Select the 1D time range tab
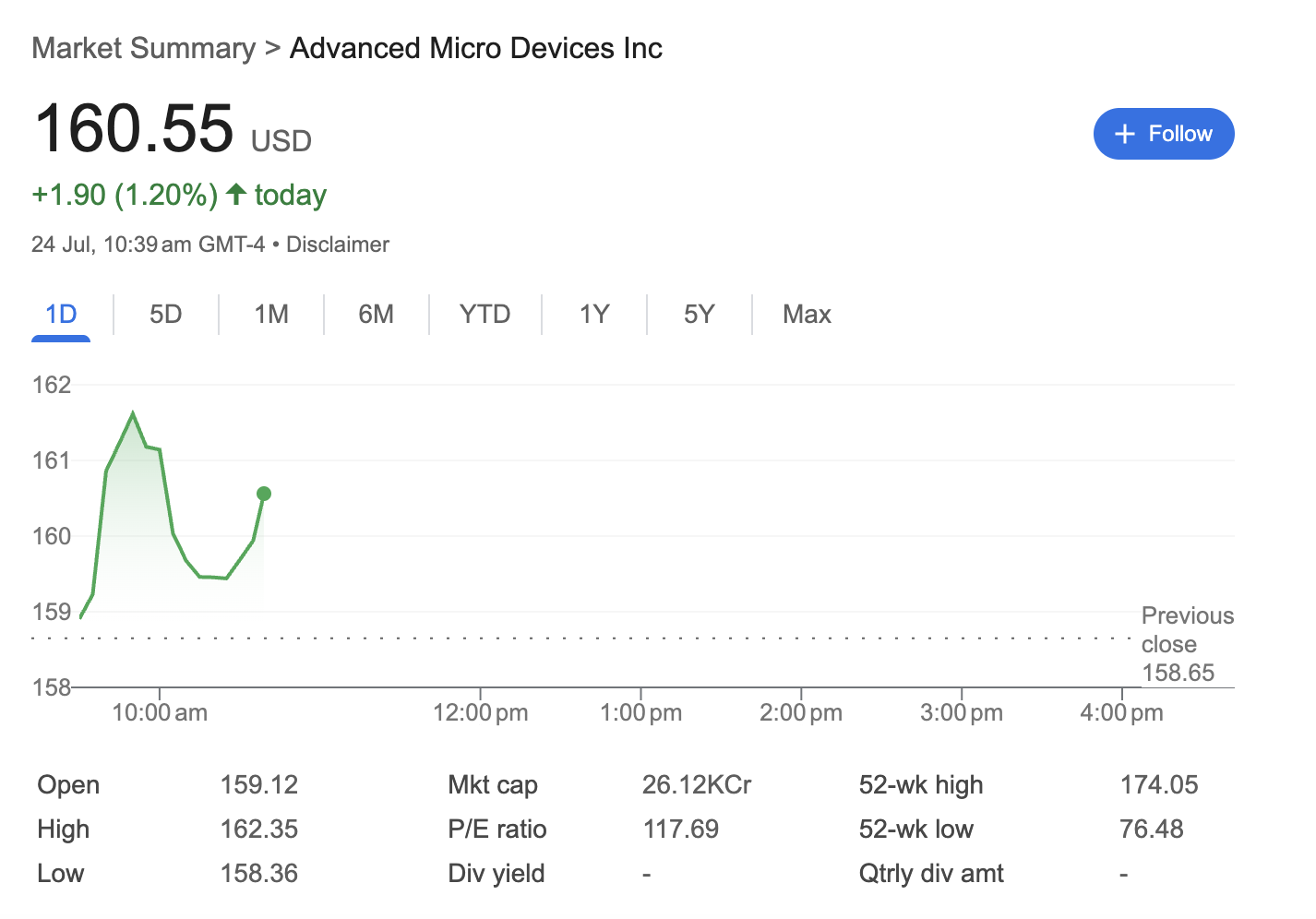 [61, 315]
